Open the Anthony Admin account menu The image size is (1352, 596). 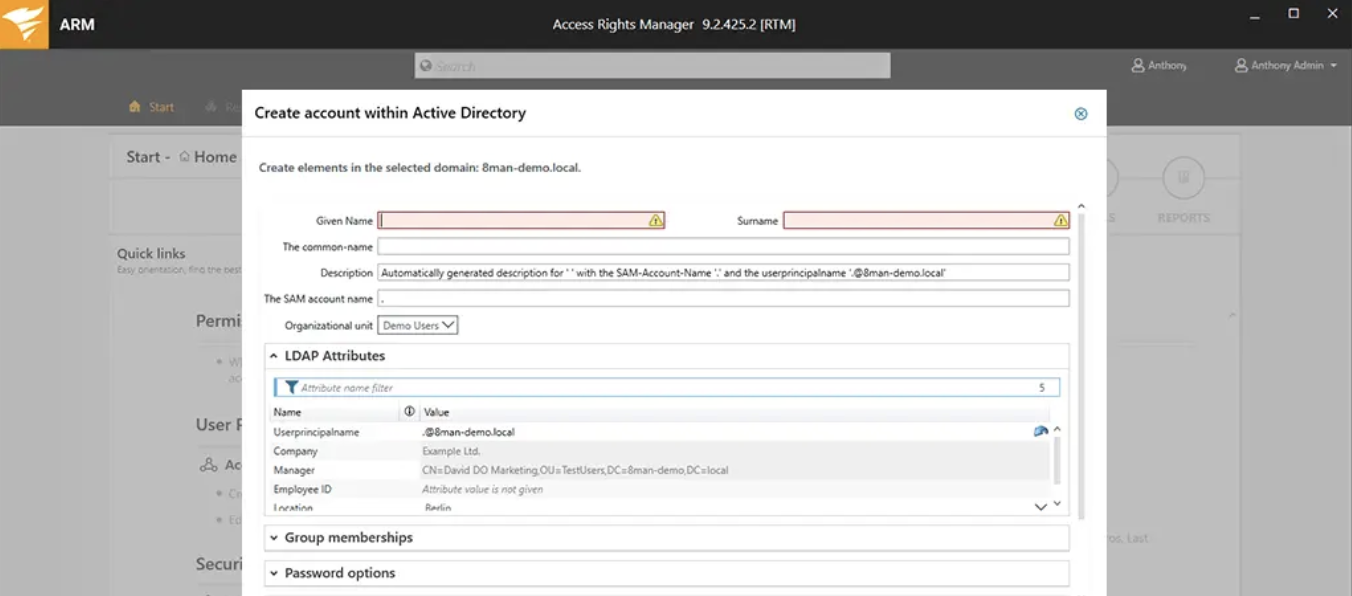pyautogui.click(x=1286, y=65)
